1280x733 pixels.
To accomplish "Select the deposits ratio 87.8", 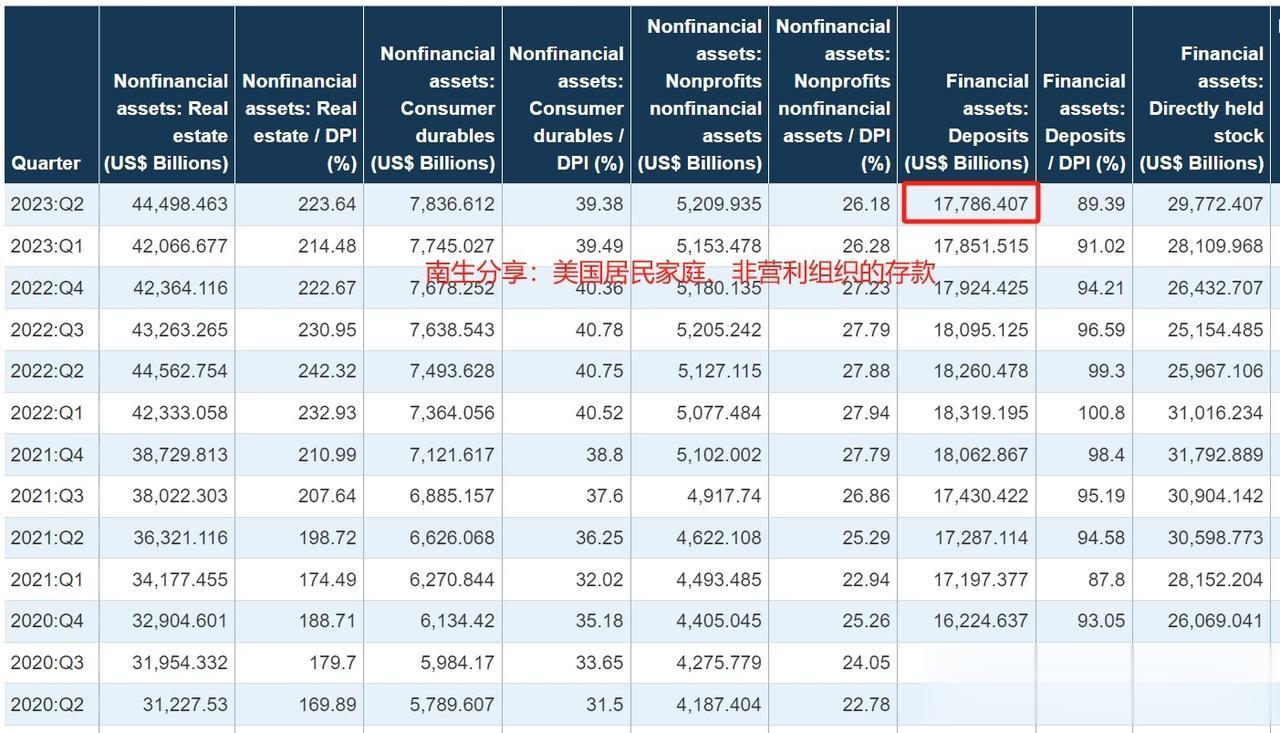I will click(x=1106, y=579).
